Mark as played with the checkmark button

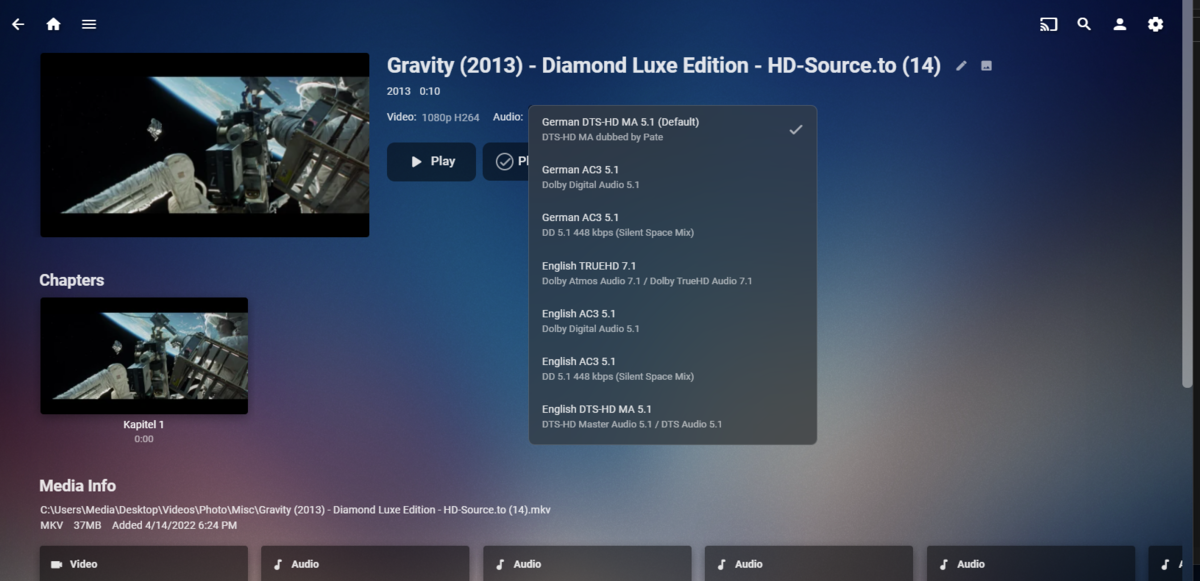(x=506, y=161)
